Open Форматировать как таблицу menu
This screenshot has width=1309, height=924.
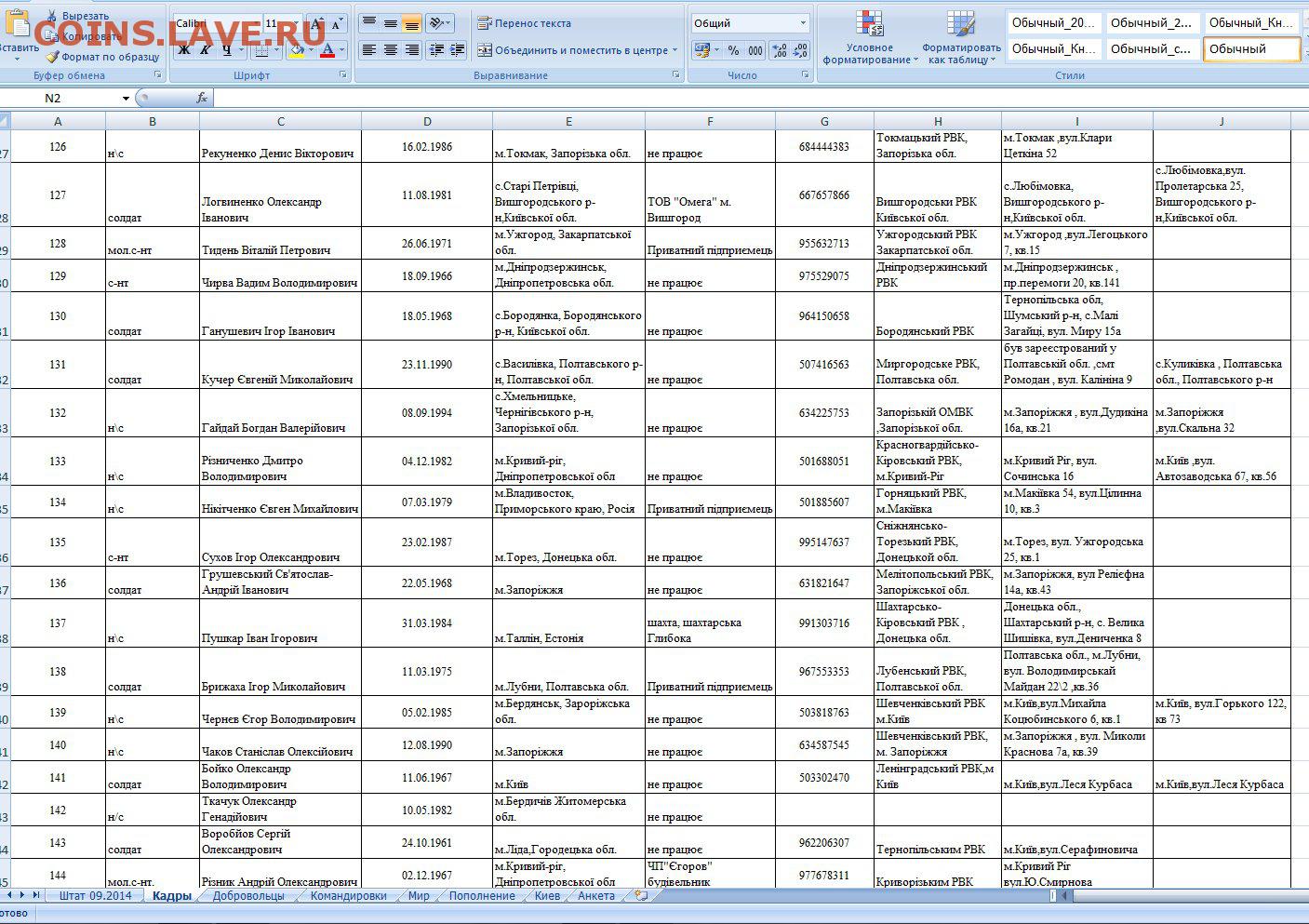(961, 39)
